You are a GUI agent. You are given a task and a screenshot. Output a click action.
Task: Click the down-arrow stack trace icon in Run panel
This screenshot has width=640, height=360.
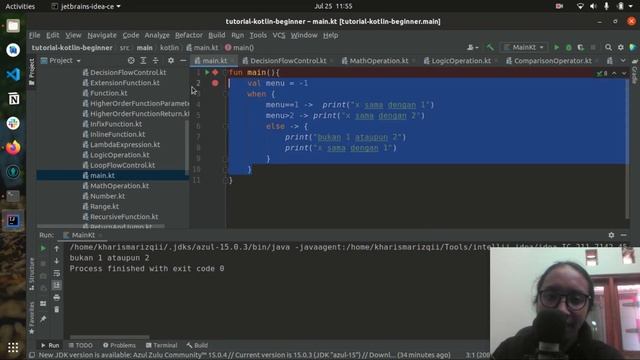(x=57, y=261)
